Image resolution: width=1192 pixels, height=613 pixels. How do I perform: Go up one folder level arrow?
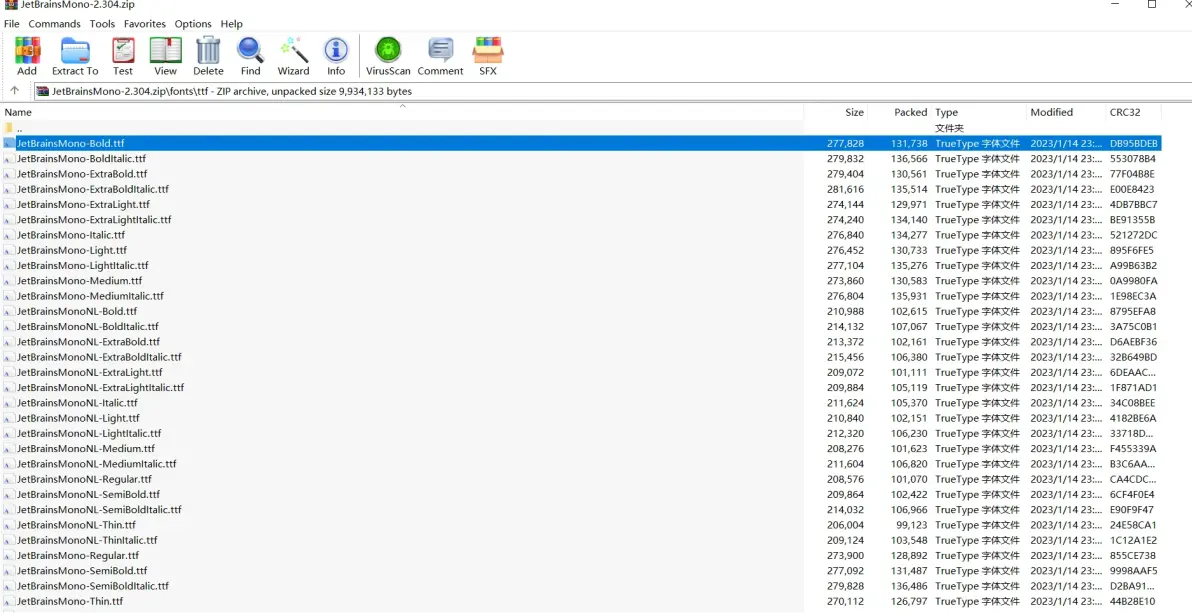point(14,91)
